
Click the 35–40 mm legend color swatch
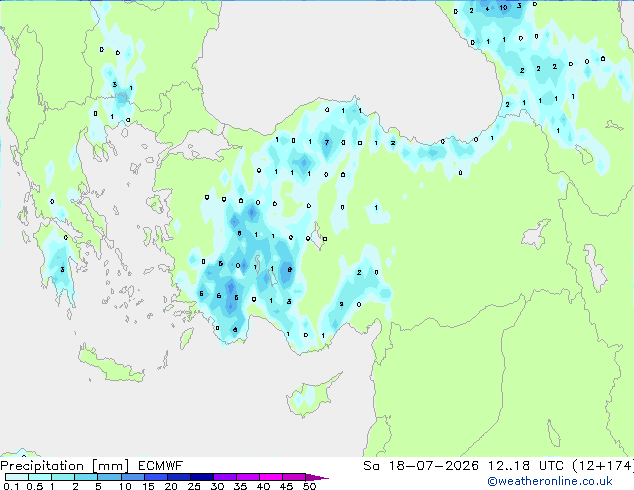coord(247,477)
